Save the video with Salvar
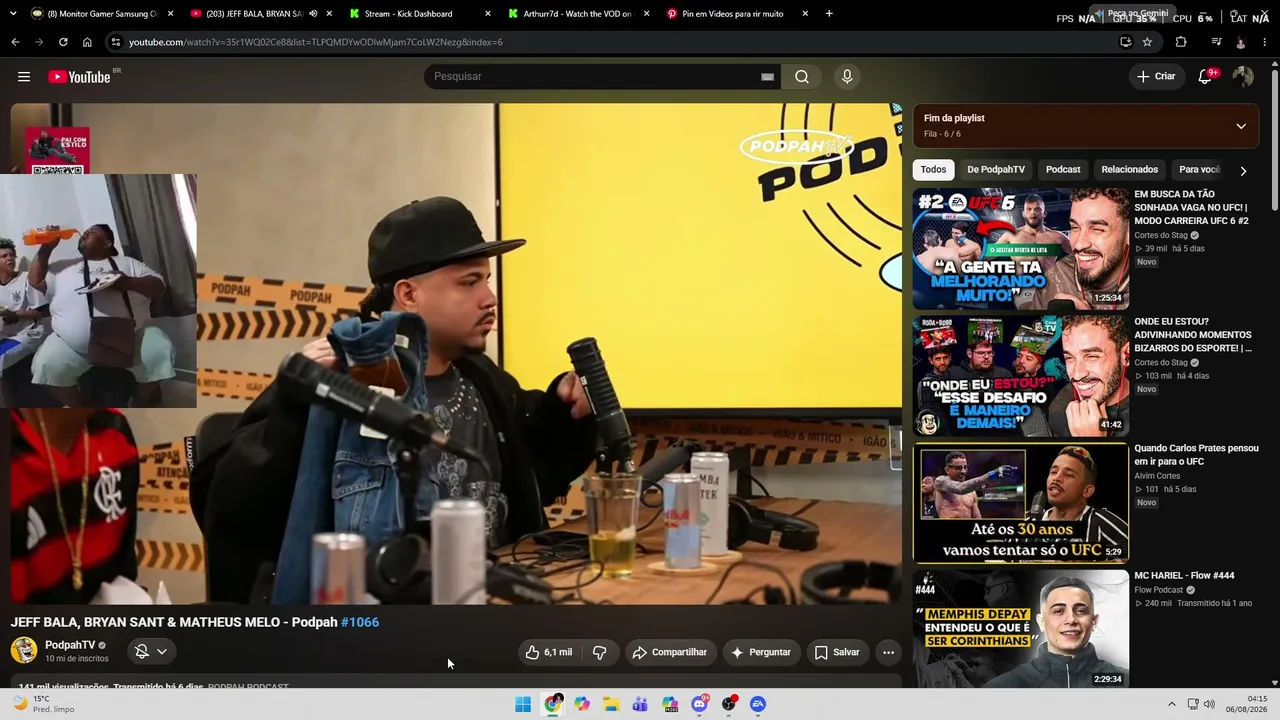 click(837, 652)
